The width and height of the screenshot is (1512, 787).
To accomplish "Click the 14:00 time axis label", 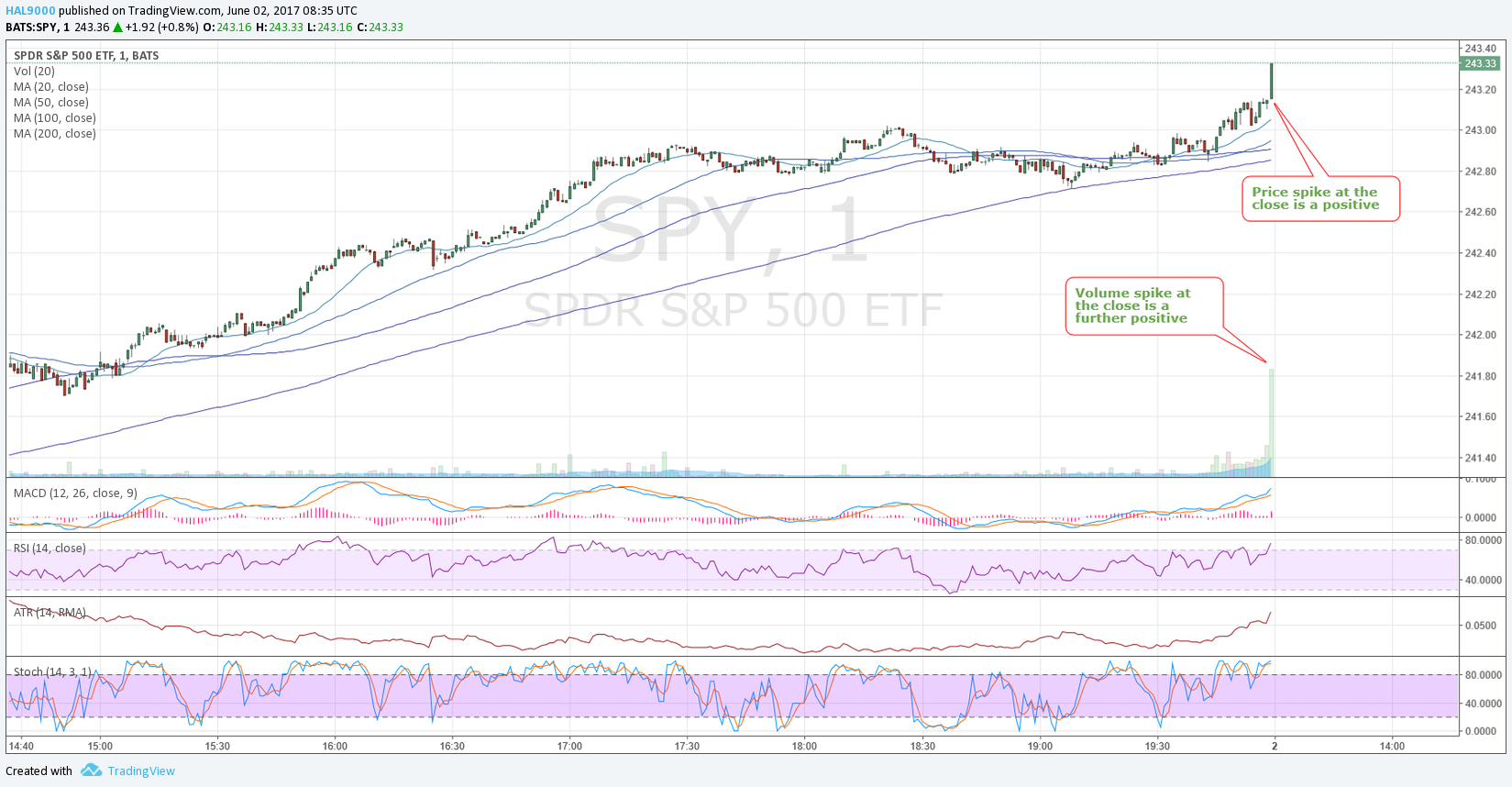I will pos(1392,746).
